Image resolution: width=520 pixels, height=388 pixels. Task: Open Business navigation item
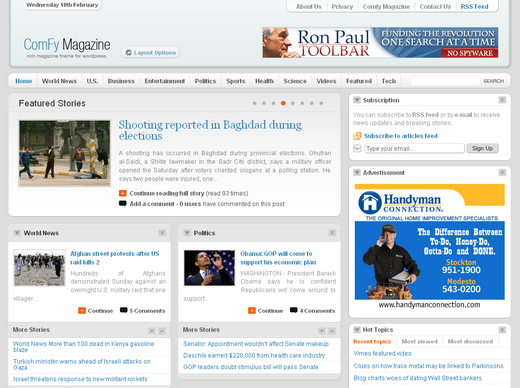pyautogui.click(x=121, y=81)
